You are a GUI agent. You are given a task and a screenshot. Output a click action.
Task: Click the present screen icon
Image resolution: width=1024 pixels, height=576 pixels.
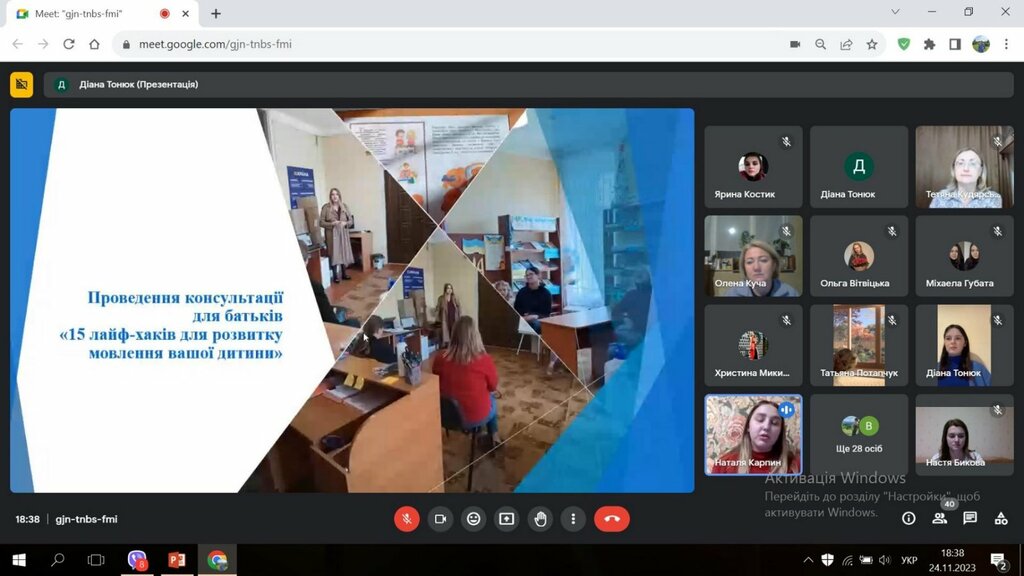click(x=507, y=519)
